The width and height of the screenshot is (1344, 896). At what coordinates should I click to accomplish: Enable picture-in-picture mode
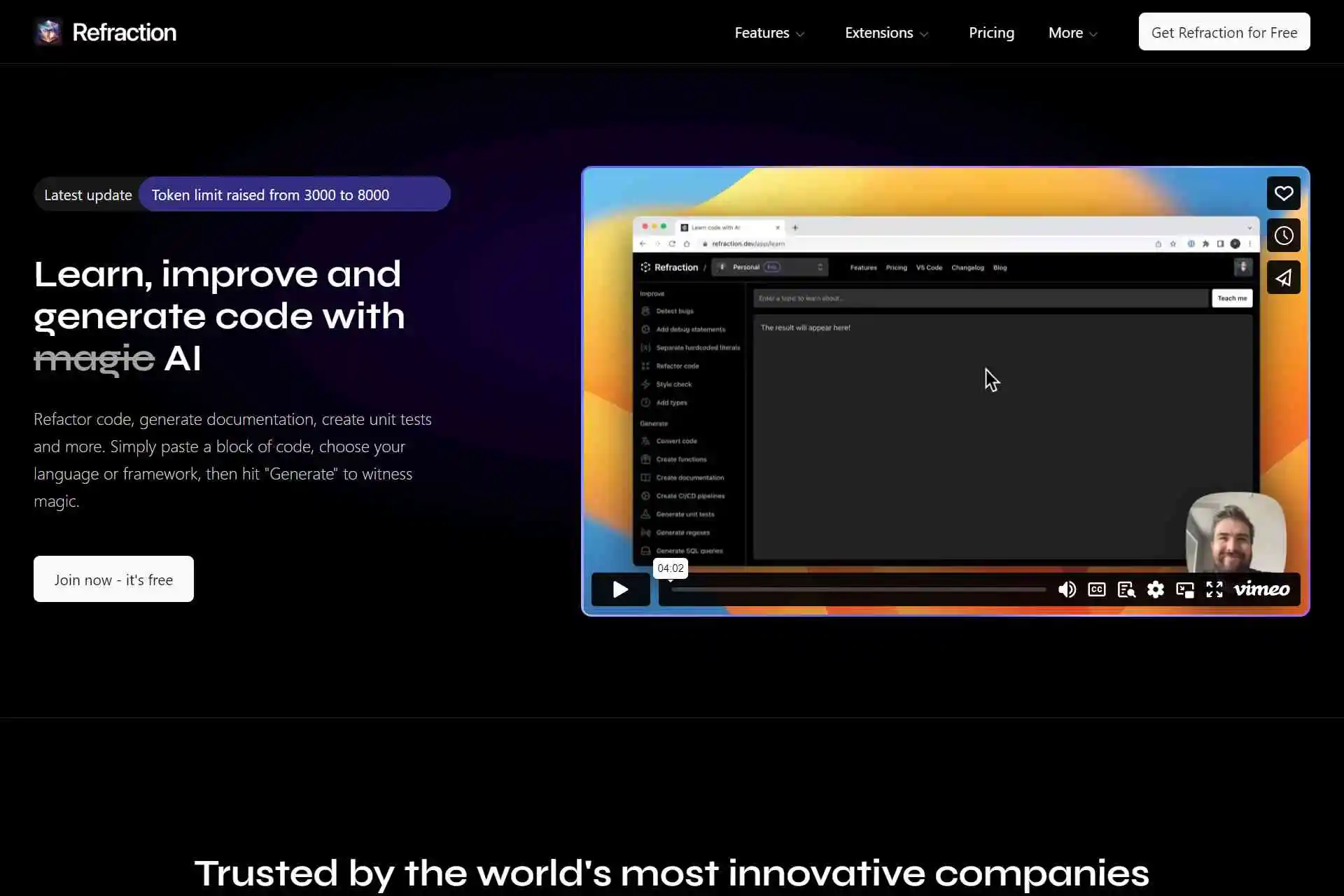[x=1185, y=589]
